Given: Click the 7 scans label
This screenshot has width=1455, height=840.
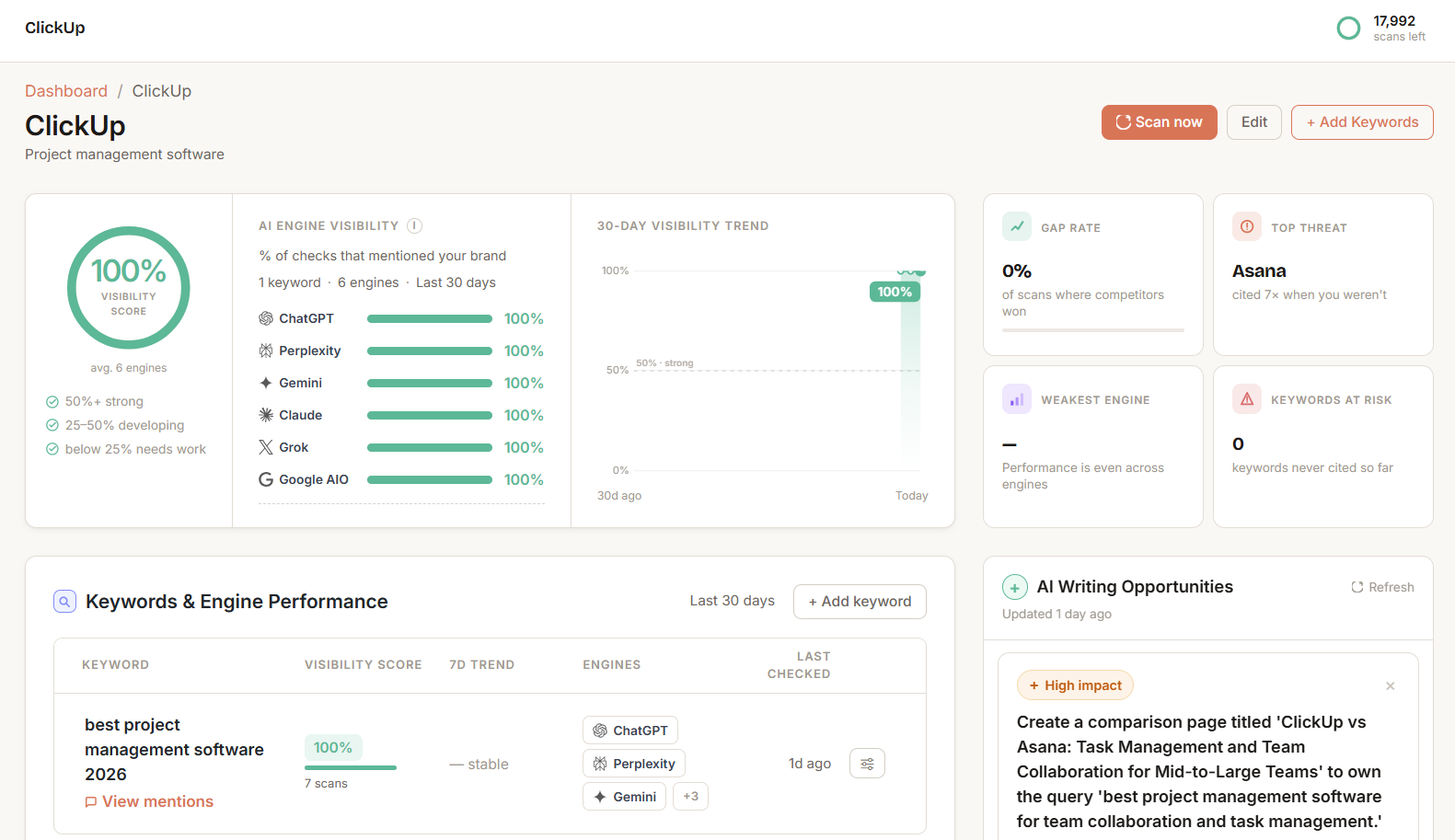Looking at the screenshot, I should click(326, 784).
